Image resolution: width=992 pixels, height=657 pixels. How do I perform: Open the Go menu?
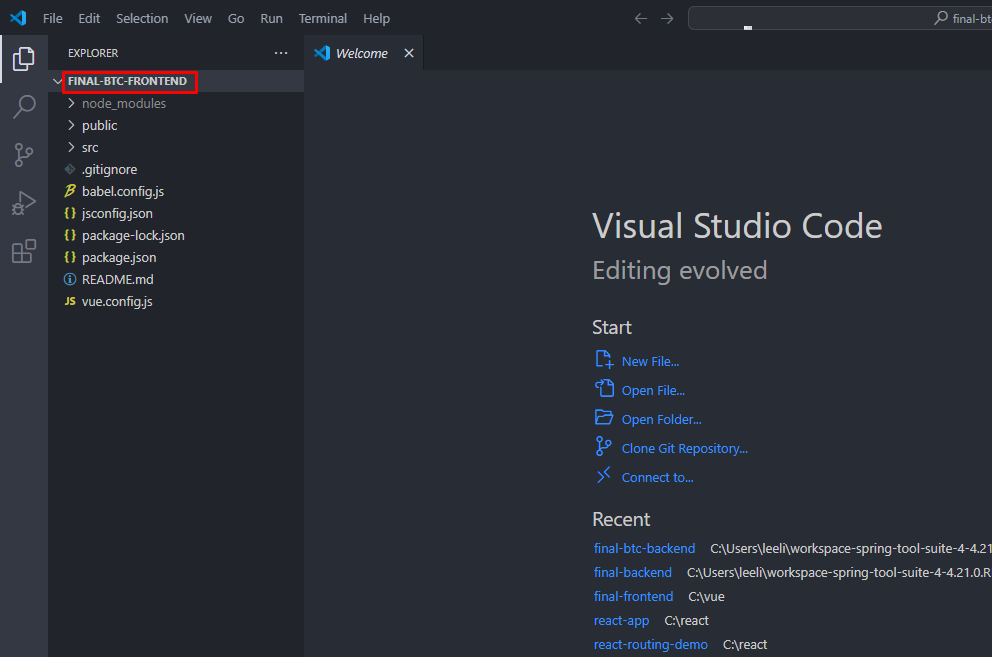point(236,18)
